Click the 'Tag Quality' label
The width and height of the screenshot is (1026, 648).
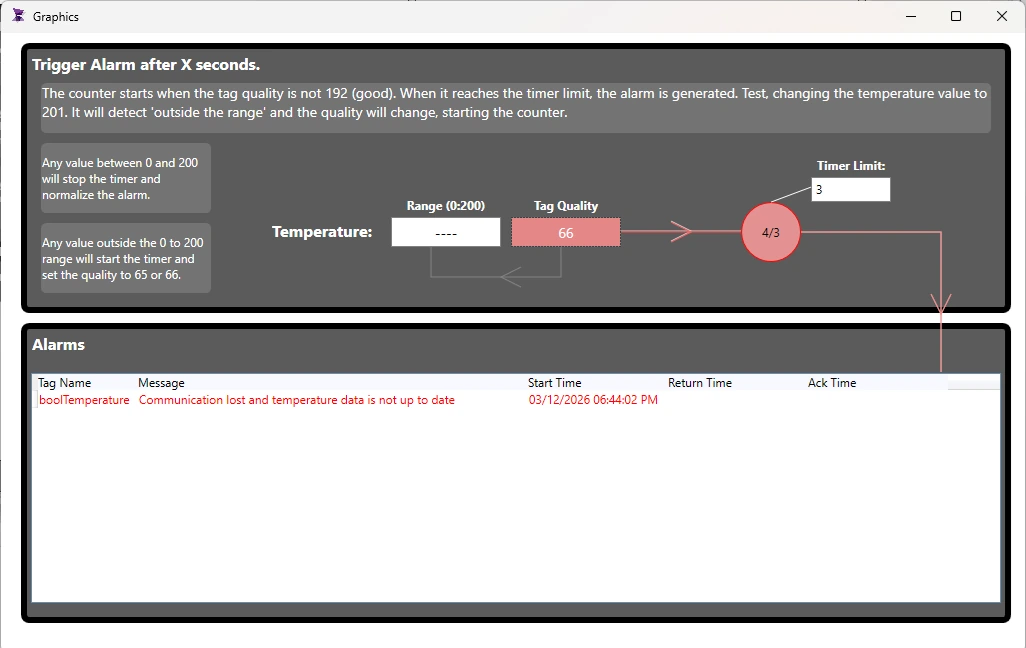[566, 206]
